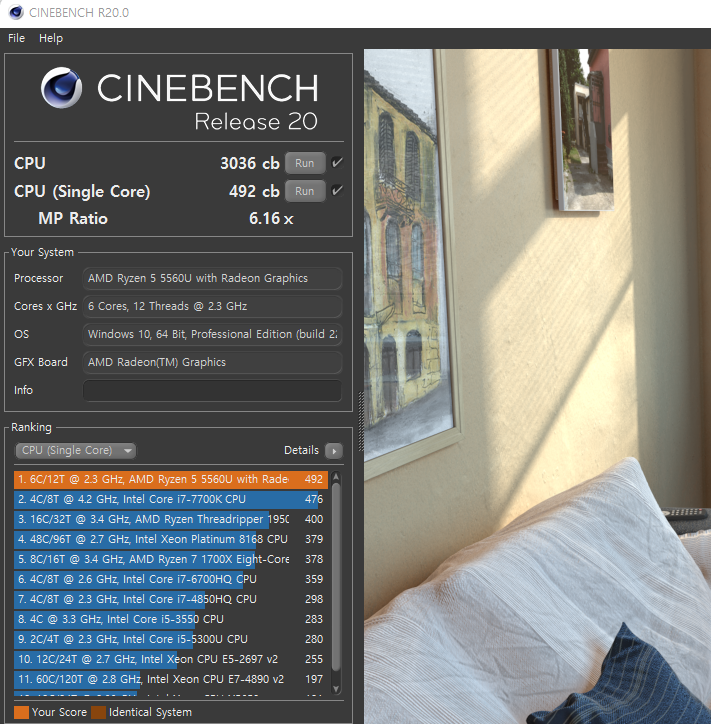Click the Processor field AMD Ryzen 5 5560U
711x724 pixels.
pyautogui.click(x=212, y=278)
